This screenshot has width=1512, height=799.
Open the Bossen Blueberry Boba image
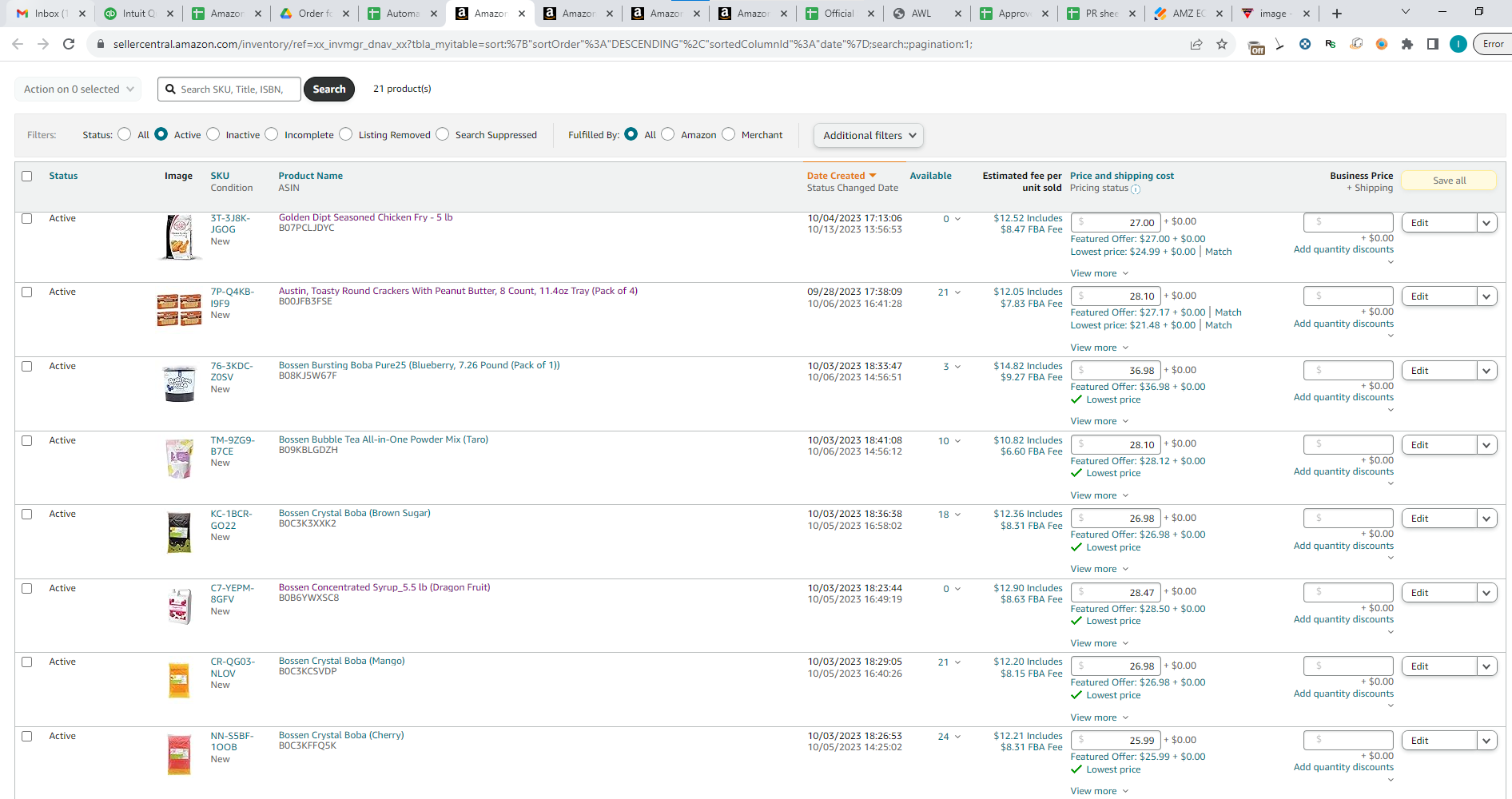pyautogui.click(x=179, y=384)
